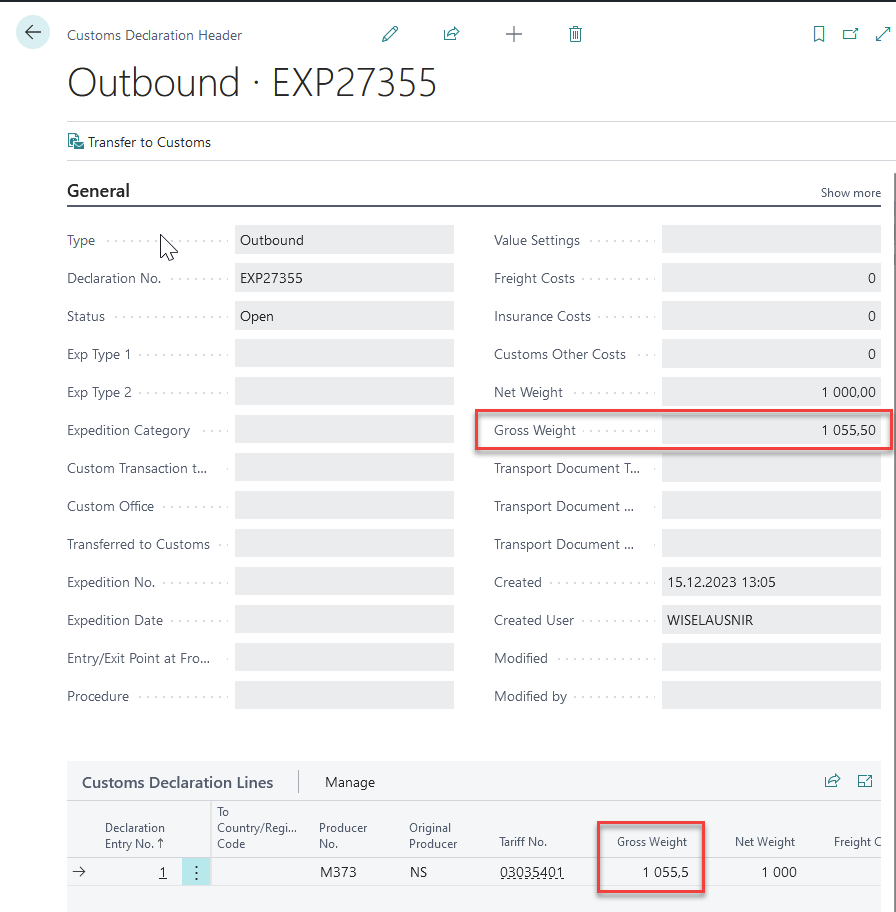Sort by Declaration Entry No. column

(x=135, y=835)
